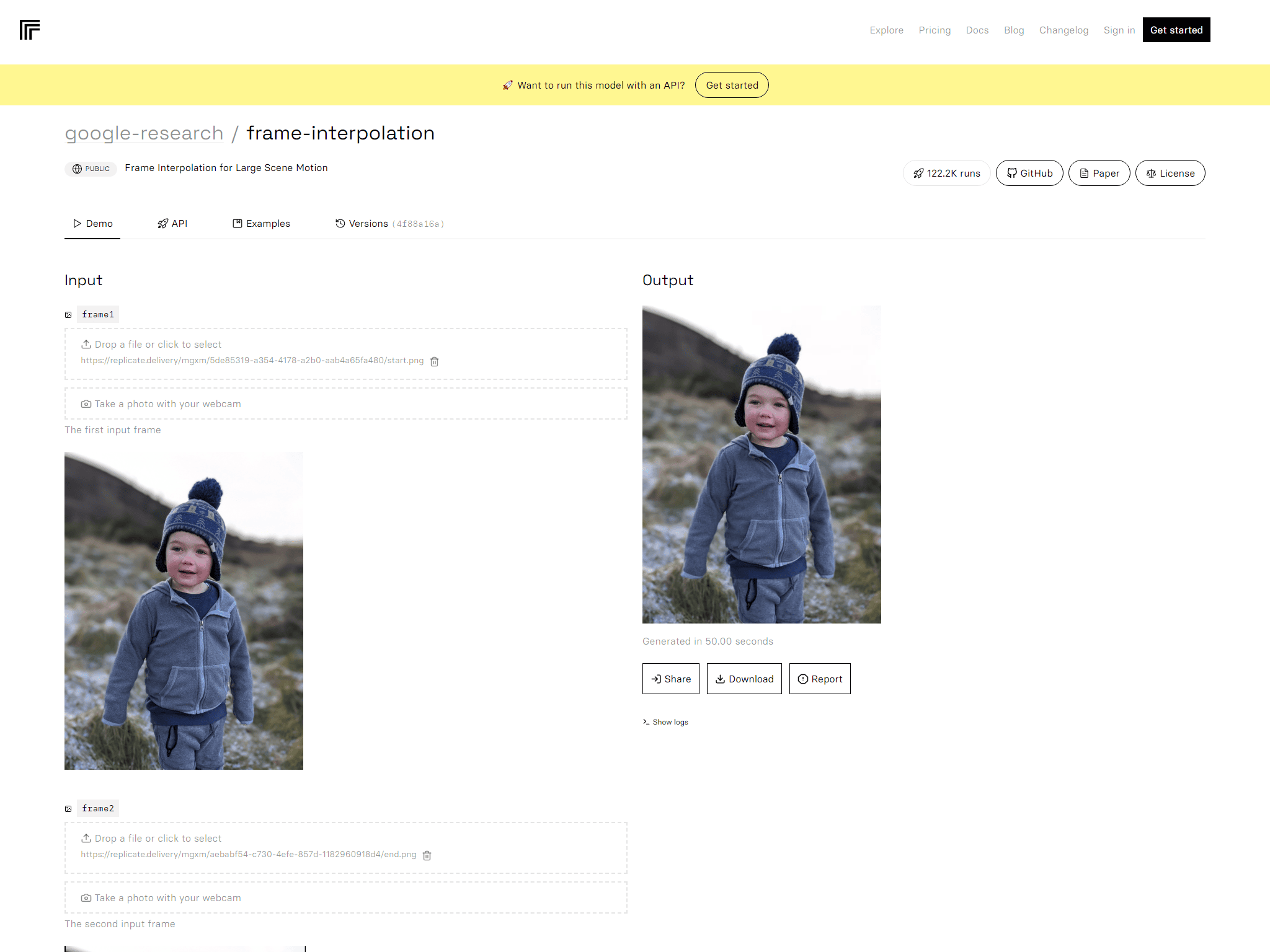Take a webcam photo for frame2
The height and width of the screenshot is (952, 1270).
pyautogui.click(x=345, y=898)
